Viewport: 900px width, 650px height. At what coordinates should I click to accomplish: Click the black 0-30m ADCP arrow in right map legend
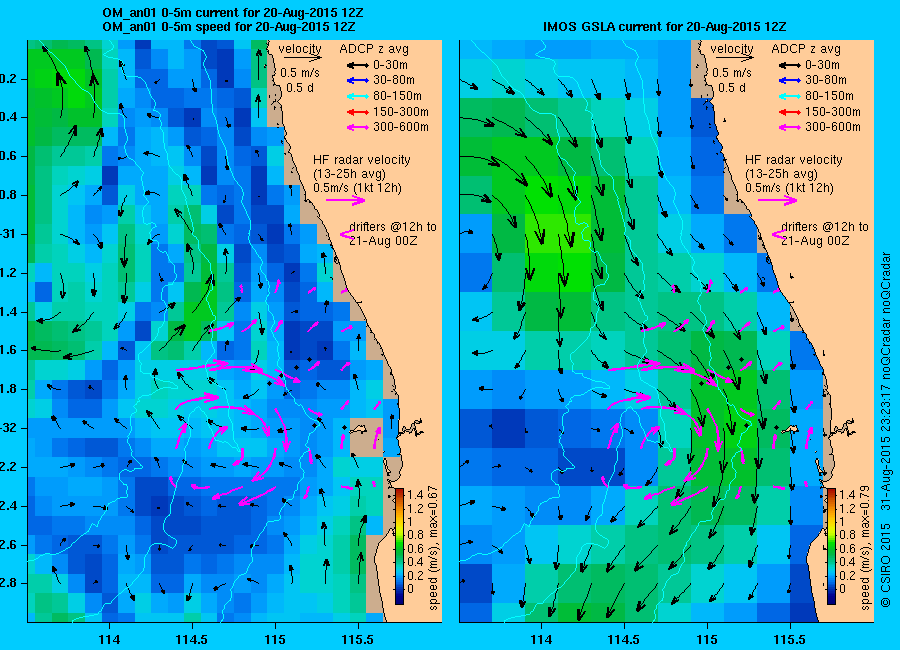790,65
